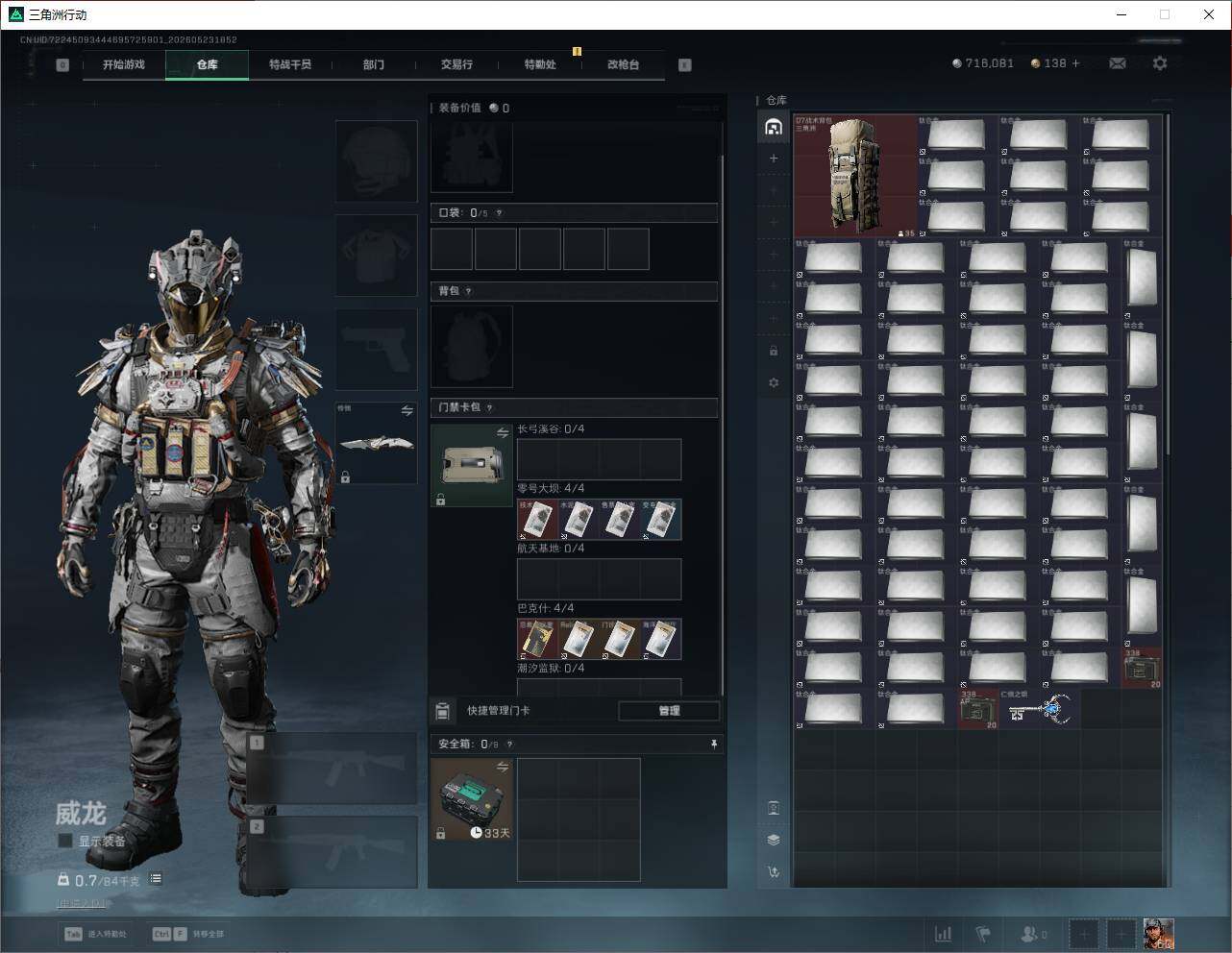The width and height of the screenshot is (1232, 953).
Task: Swap safe box via arrows icon
Action: click(x=502, y=767)
